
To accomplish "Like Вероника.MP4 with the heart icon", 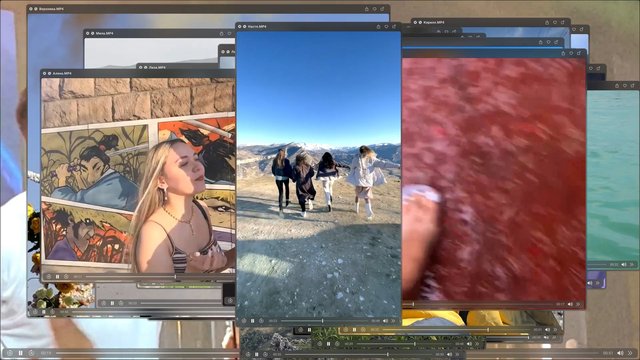I will pos(374,9).
